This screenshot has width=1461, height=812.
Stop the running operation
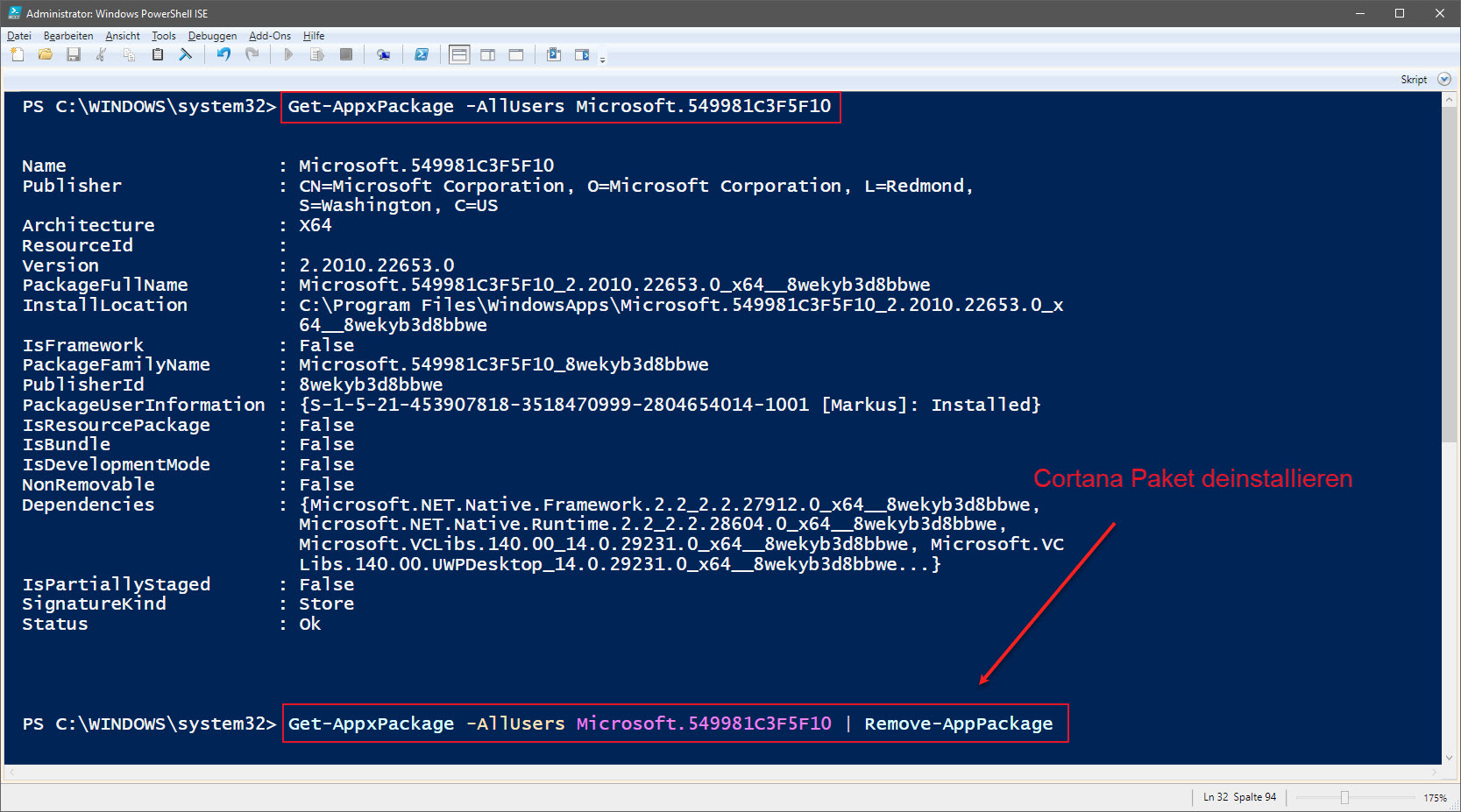tap(346, 54)
